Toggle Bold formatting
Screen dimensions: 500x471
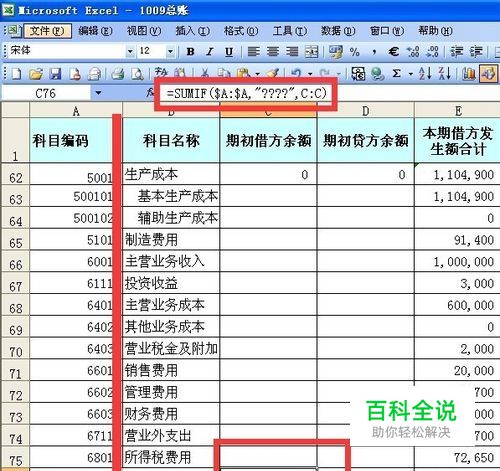pyautogui.click(x=190, y=52)
